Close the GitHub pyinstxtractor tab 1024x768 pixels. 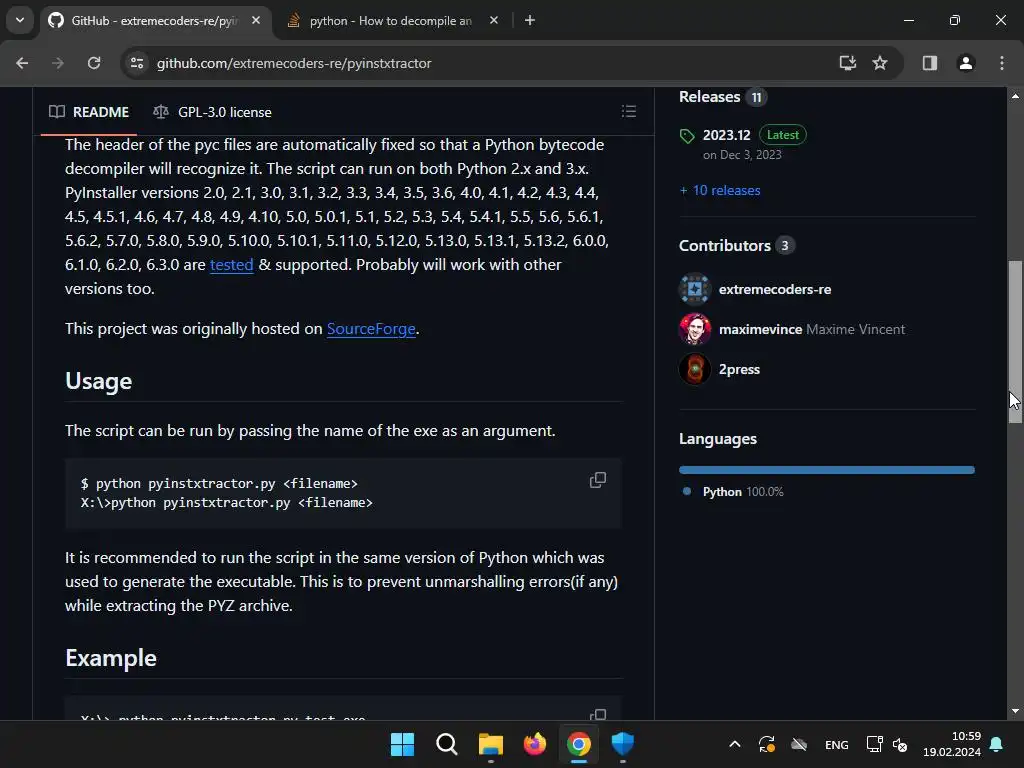click(x=256, y=21)
